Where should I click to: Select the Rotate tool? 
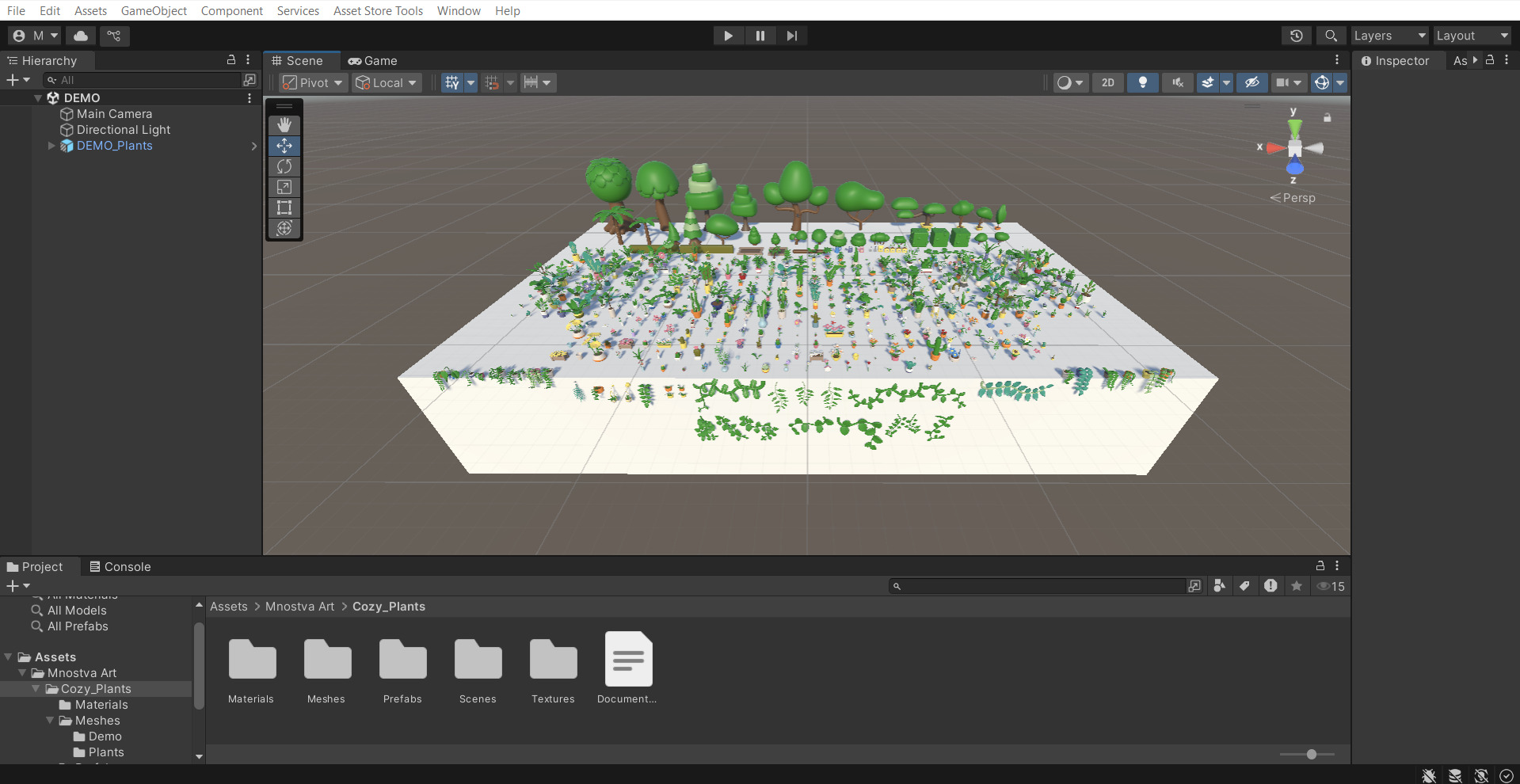[x=284, y=166]
